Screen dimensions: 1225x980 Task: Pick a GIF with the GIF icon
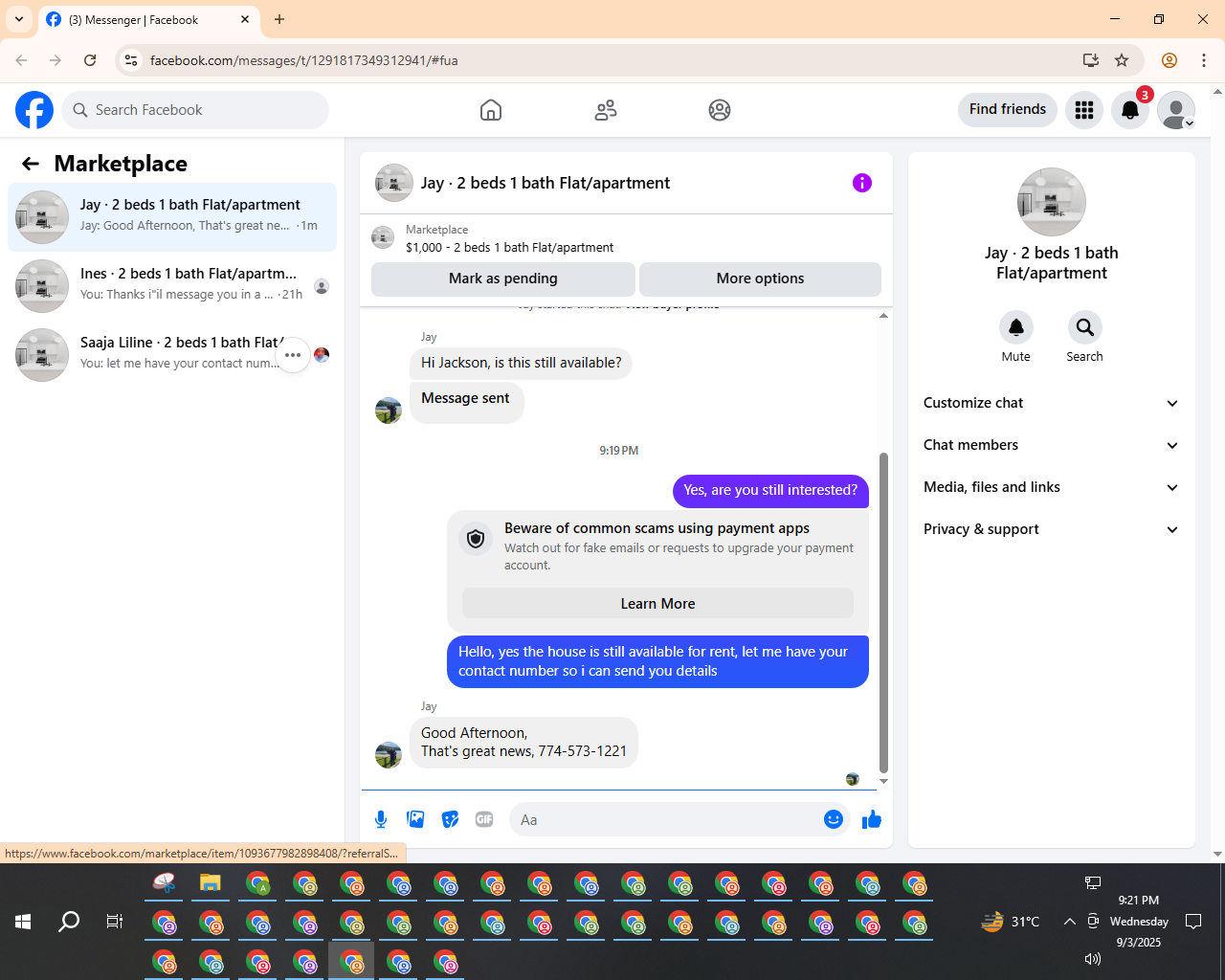484,819
